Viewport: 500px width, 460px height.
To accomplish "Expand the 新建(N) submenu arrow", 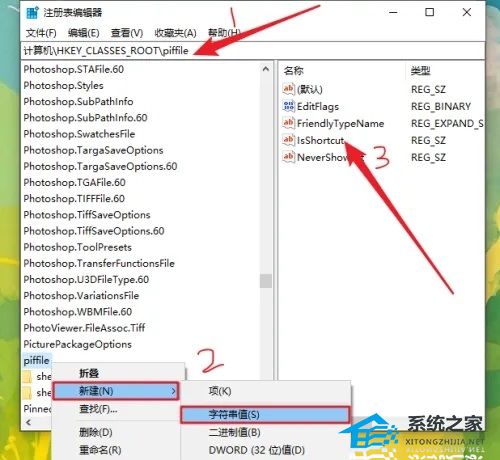I will (173, 391).
